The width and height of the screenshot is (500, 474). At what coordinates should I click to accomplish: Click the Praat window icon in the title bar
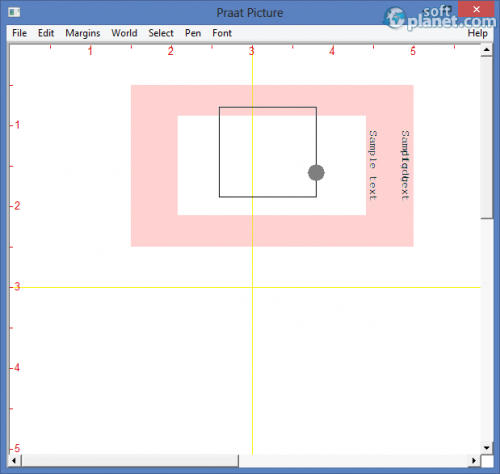(x=14, y=12)
